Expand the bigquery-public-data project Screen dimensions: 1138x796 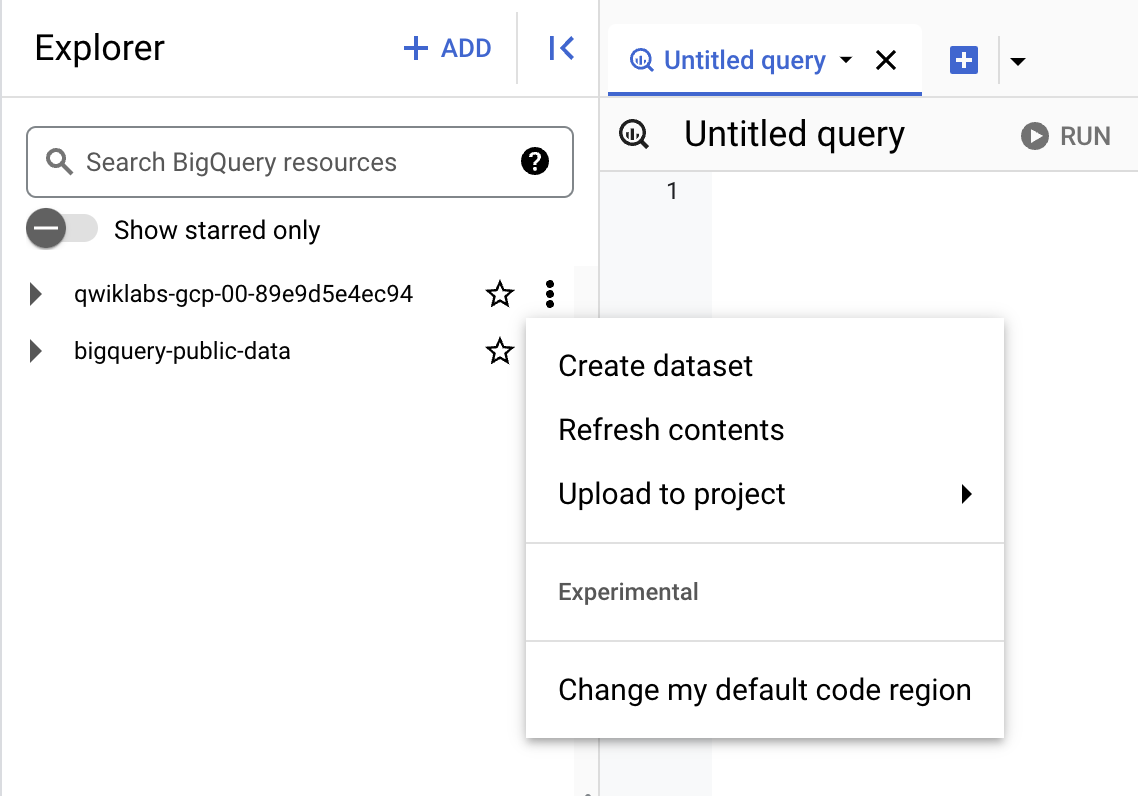click(x=35, y=351)
